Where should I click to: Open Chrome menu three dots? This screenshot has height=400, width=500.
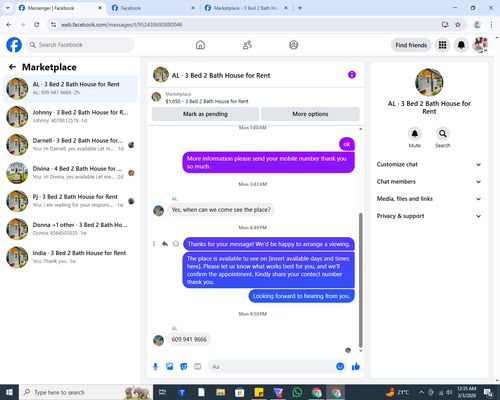pyautogui.click(x=491, y=25)
